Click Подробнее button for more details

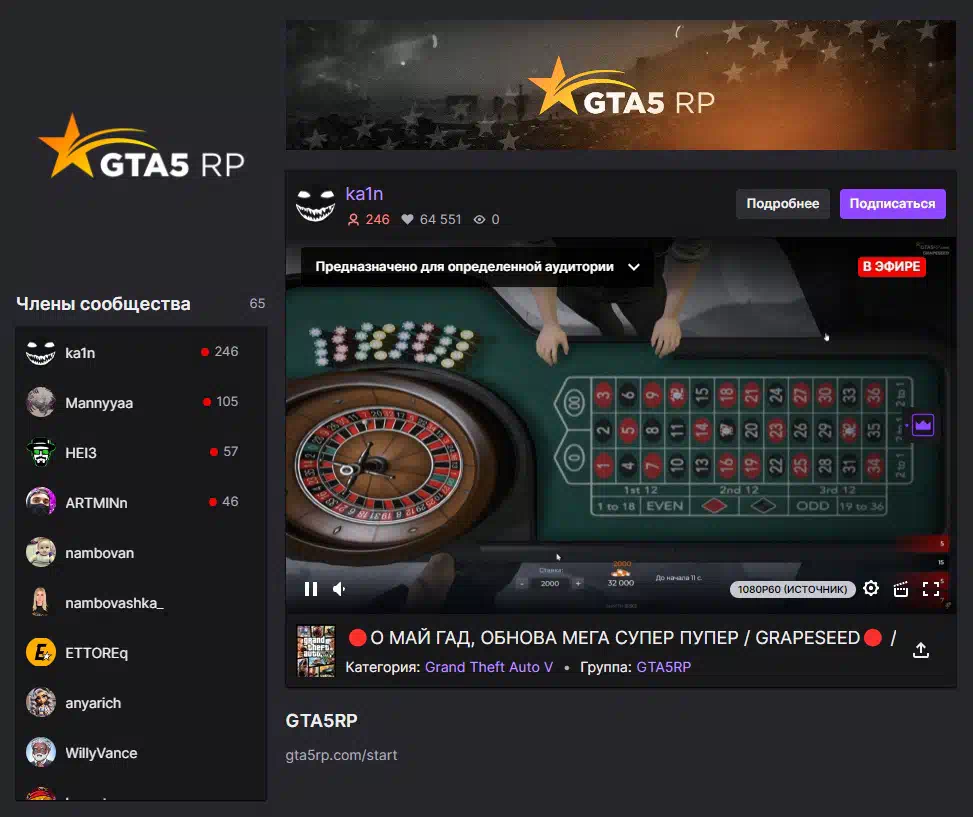pos(782,203)
